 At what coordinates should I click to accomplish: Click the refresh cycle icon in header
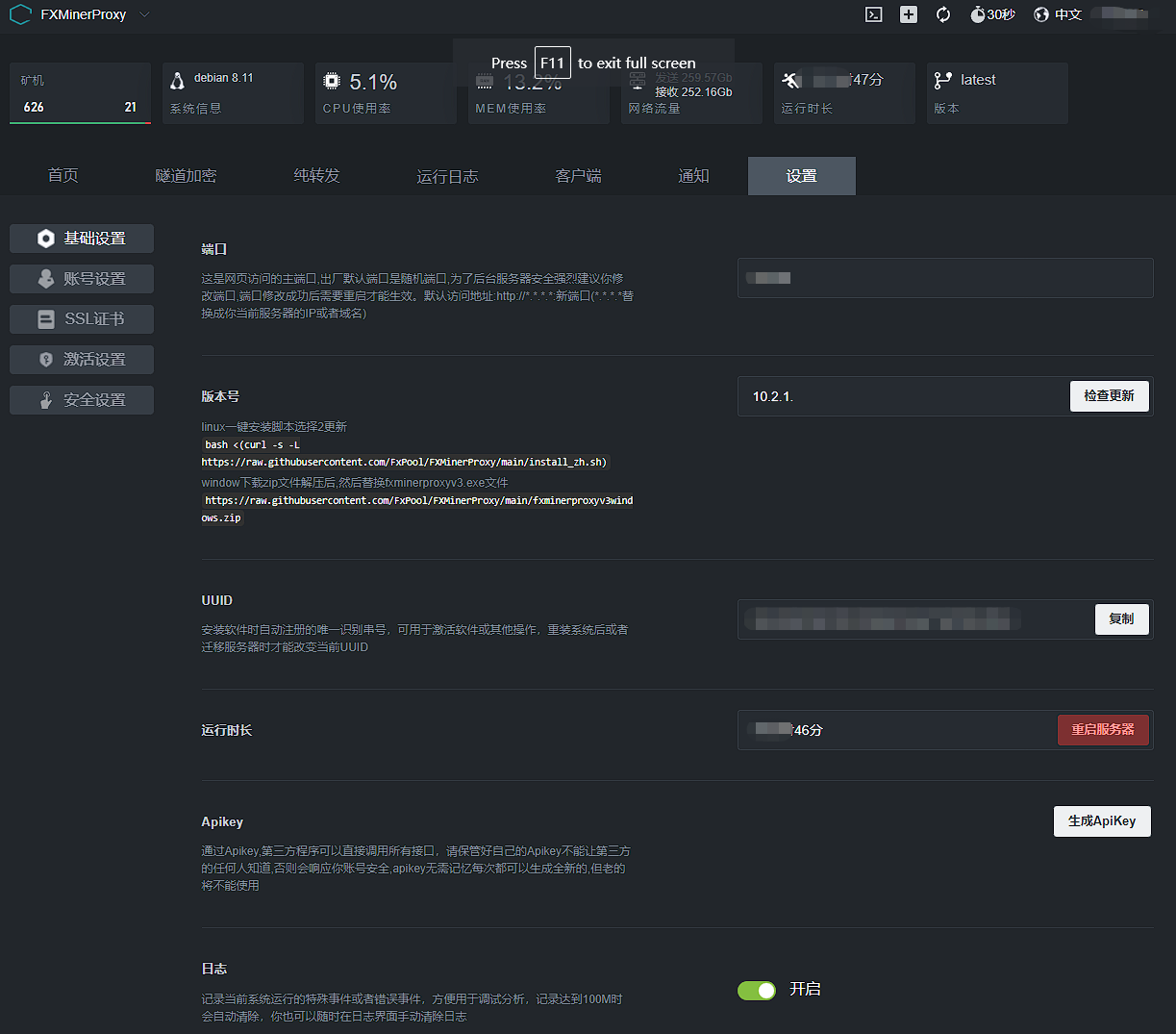click(x=943, y=14)
